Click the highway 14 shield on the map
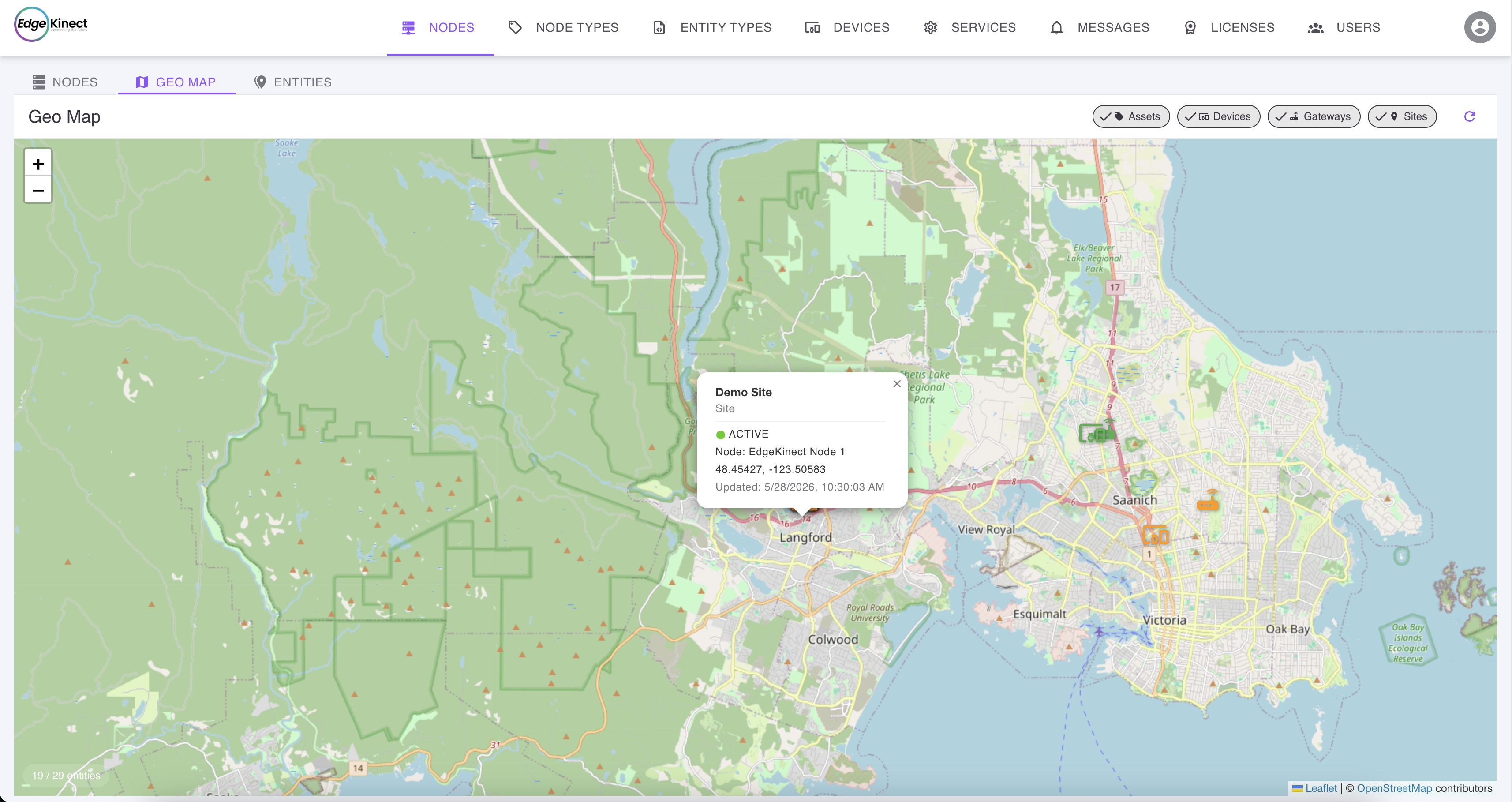The image size is (1512, 802). [x=358, y=768]
